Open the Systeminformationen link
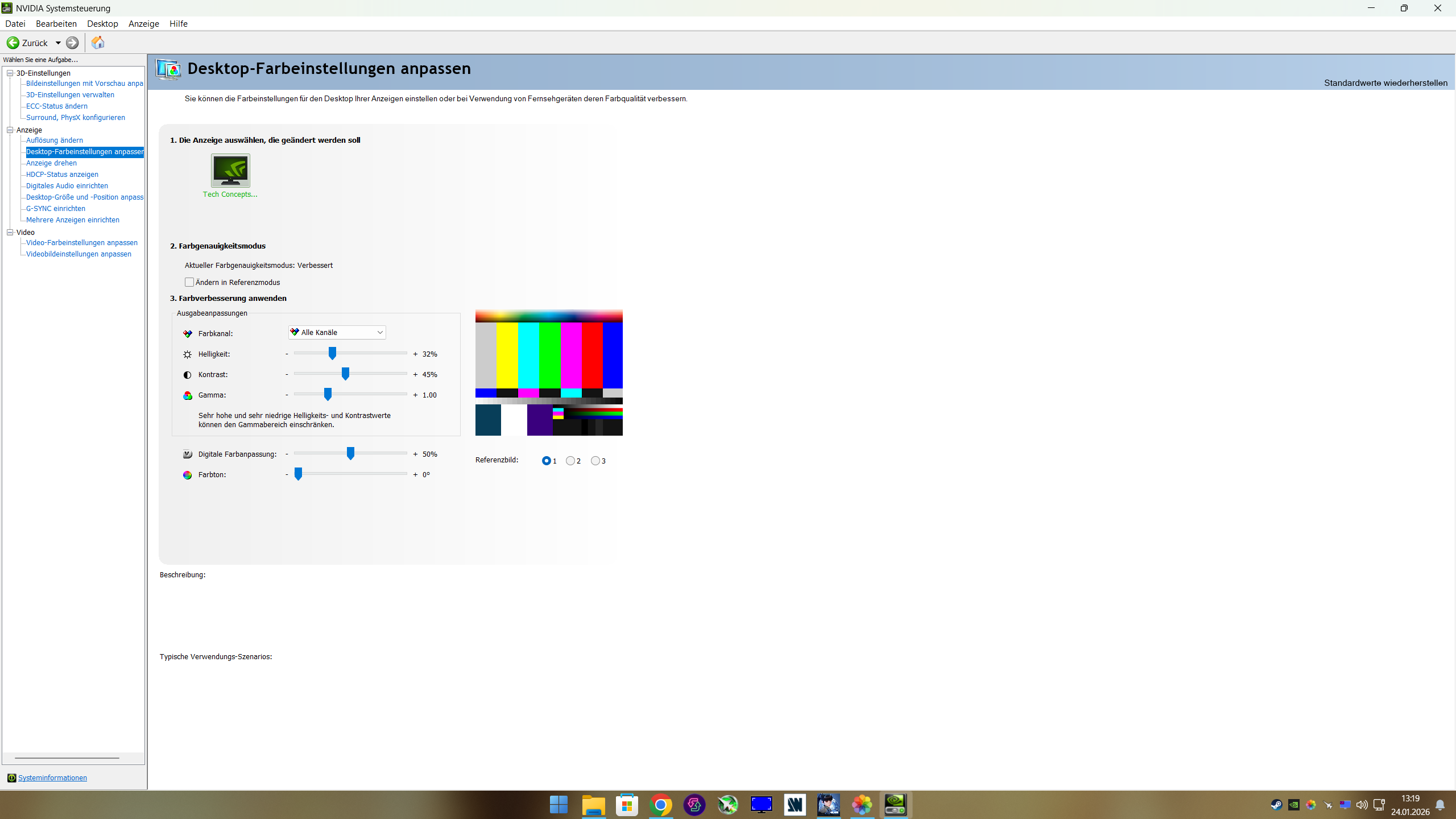 point(52,777)
